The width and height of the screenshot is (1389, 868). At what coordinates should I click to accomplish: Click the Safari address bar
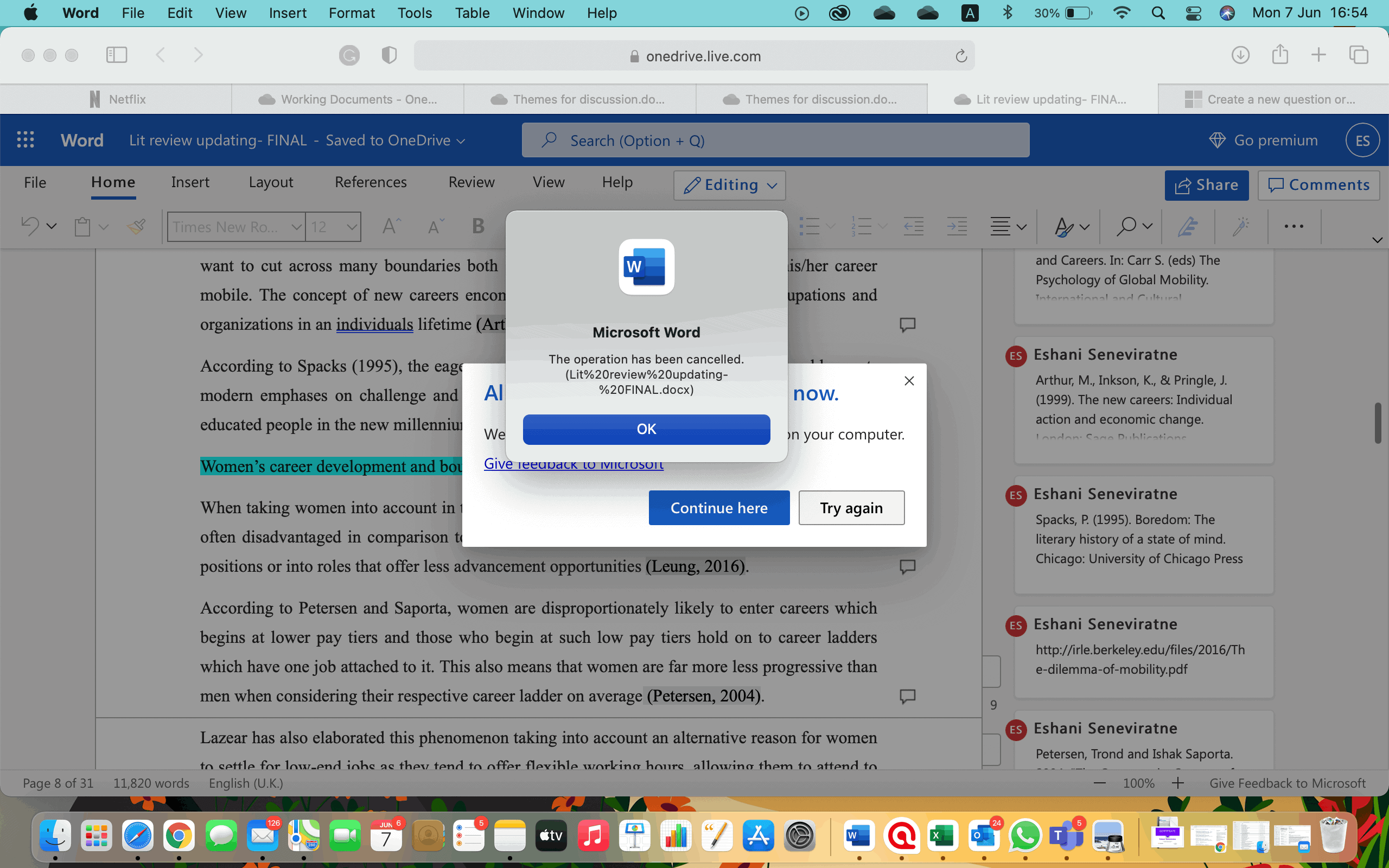point(694,56)
